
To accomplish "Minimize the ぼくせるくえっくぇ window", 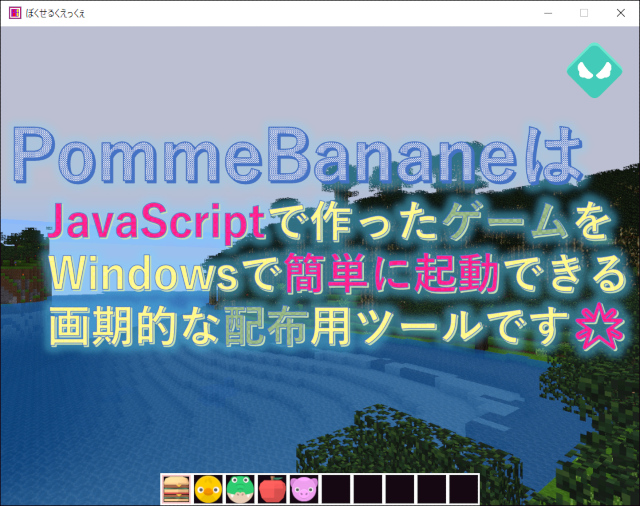I will click(x=548, y=13).
